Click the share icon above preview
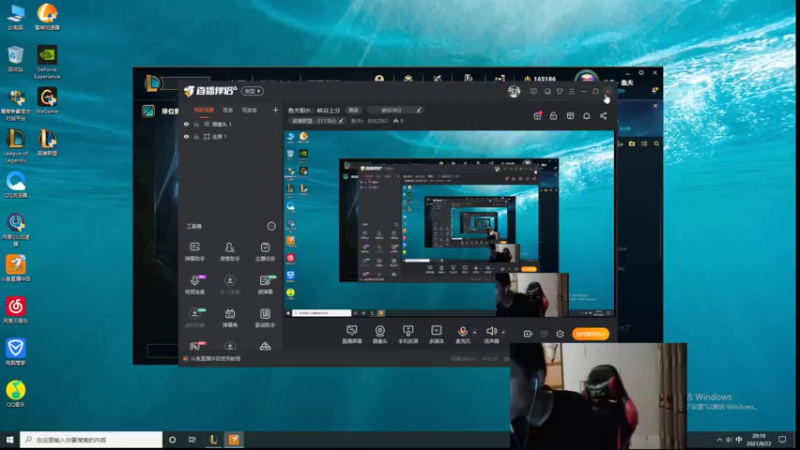 (x=604, y=116)
